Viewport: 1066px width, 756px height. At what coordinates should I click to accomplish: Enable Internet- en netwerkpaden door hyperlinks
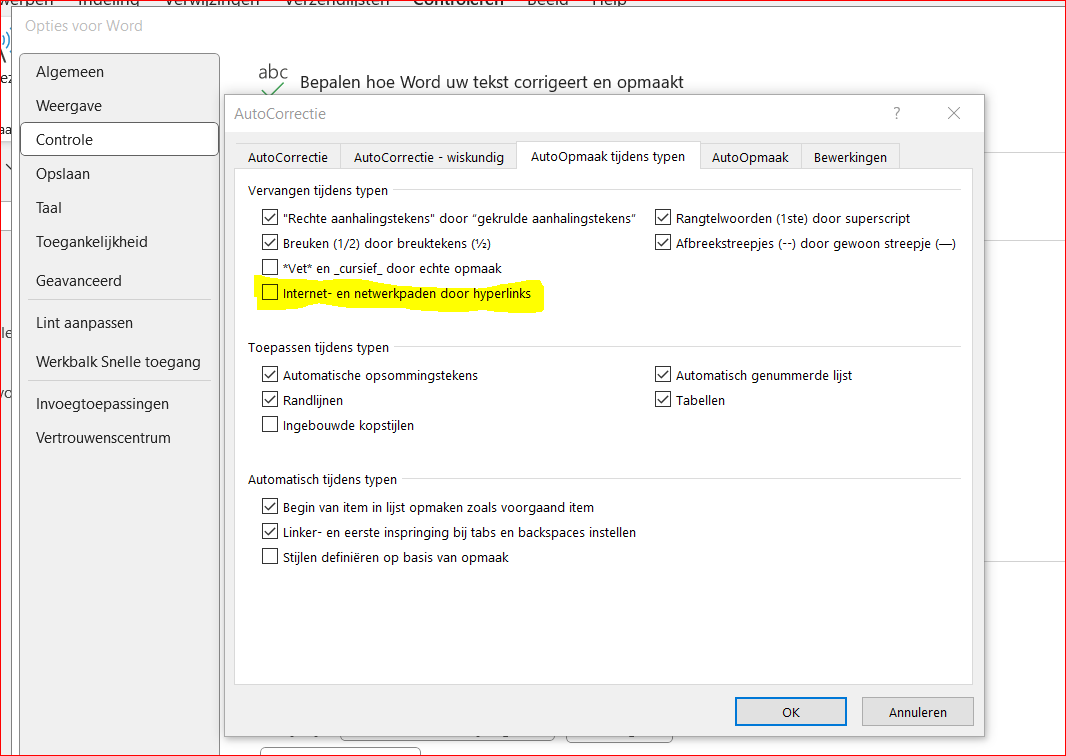pos(270,292)
